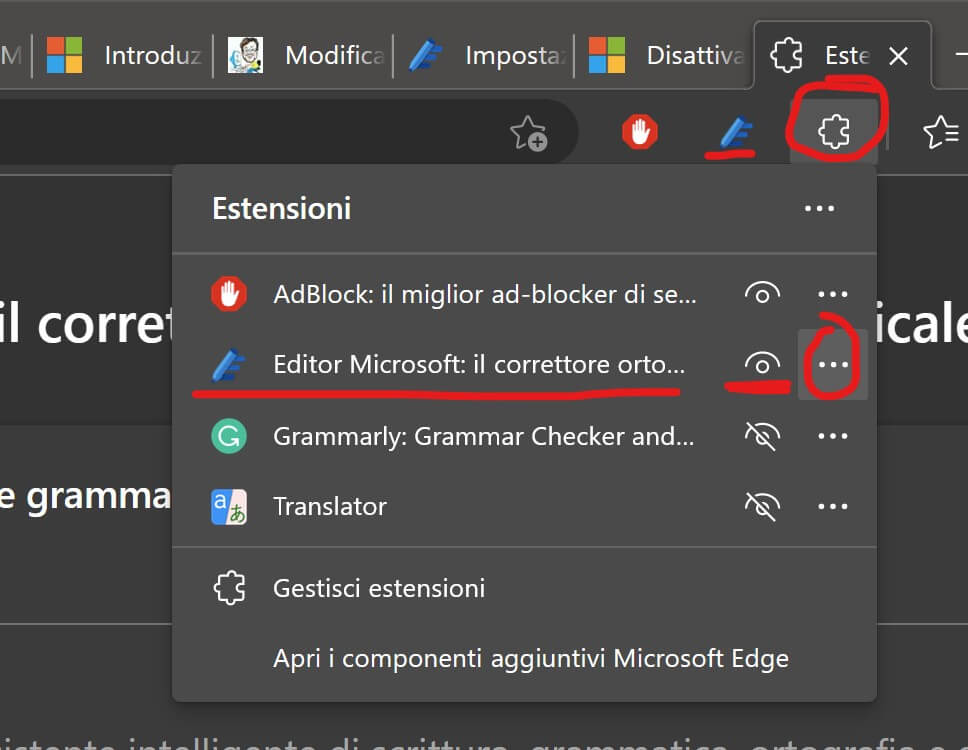Hide AdBlock from the toolbar

click(x=762, y=294)
